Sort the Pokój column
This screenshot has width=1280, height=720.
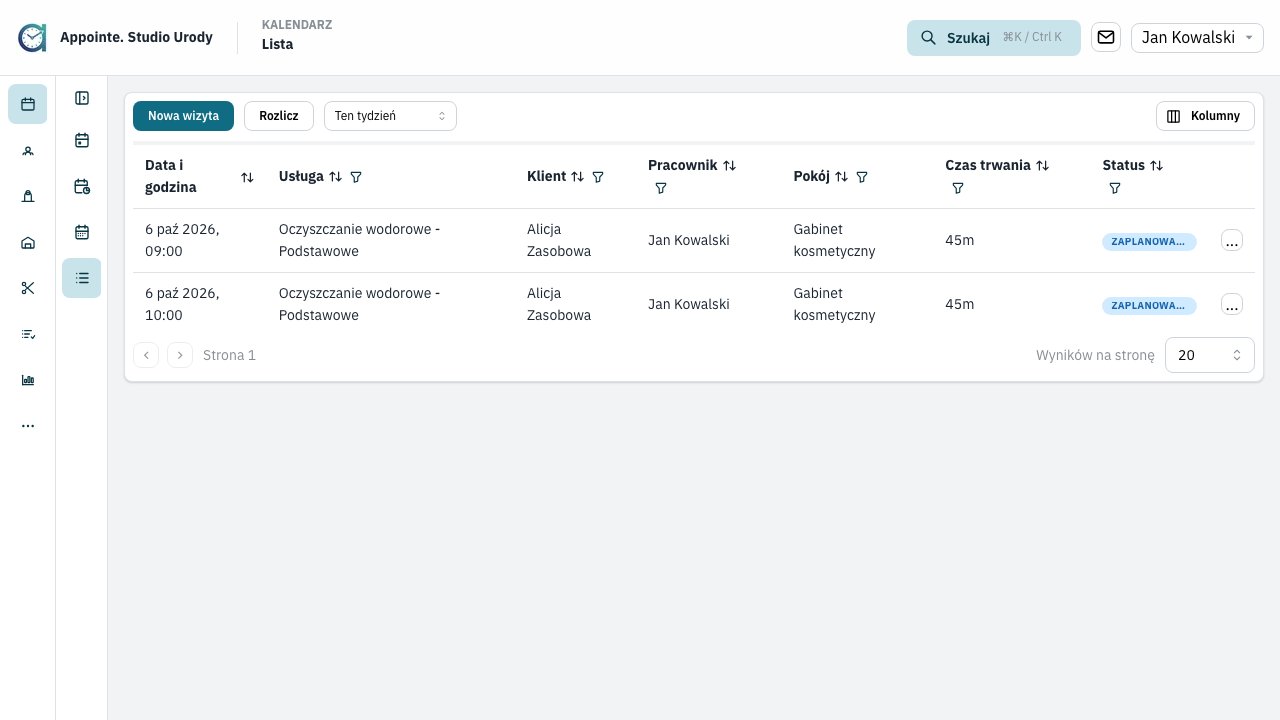[x=842, y=177]
